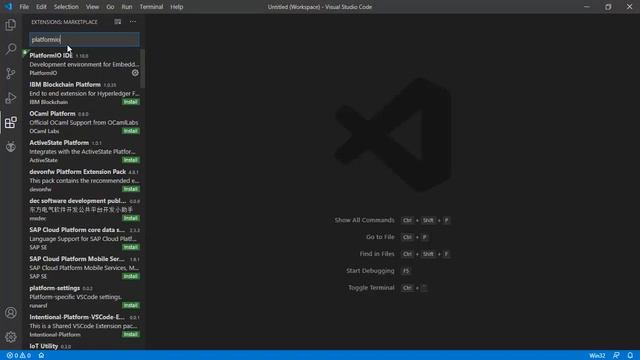Open the Accounts icon
Image resolution: width=640 pixels, height=360 pixels.
point(11,313)
